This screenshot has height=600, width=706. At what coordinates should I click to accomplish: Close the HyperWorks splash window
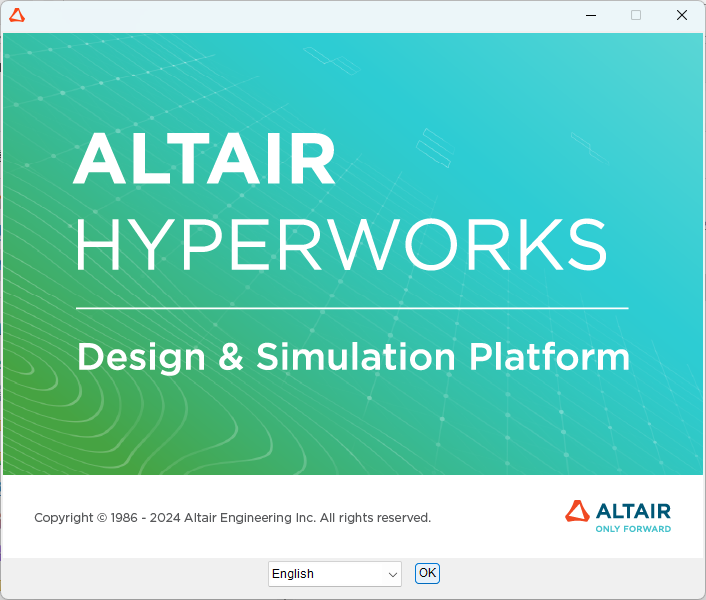pyautogui.click(x=682, y=15)
